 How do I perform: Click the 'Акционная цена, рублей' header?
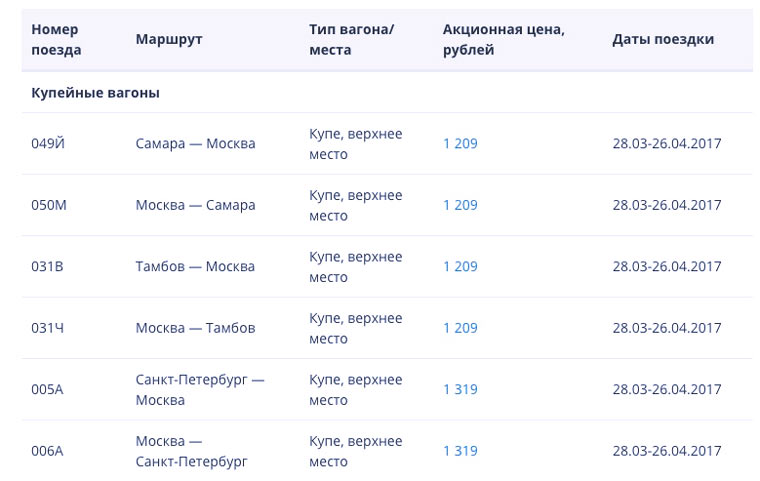tap(503, 40)
